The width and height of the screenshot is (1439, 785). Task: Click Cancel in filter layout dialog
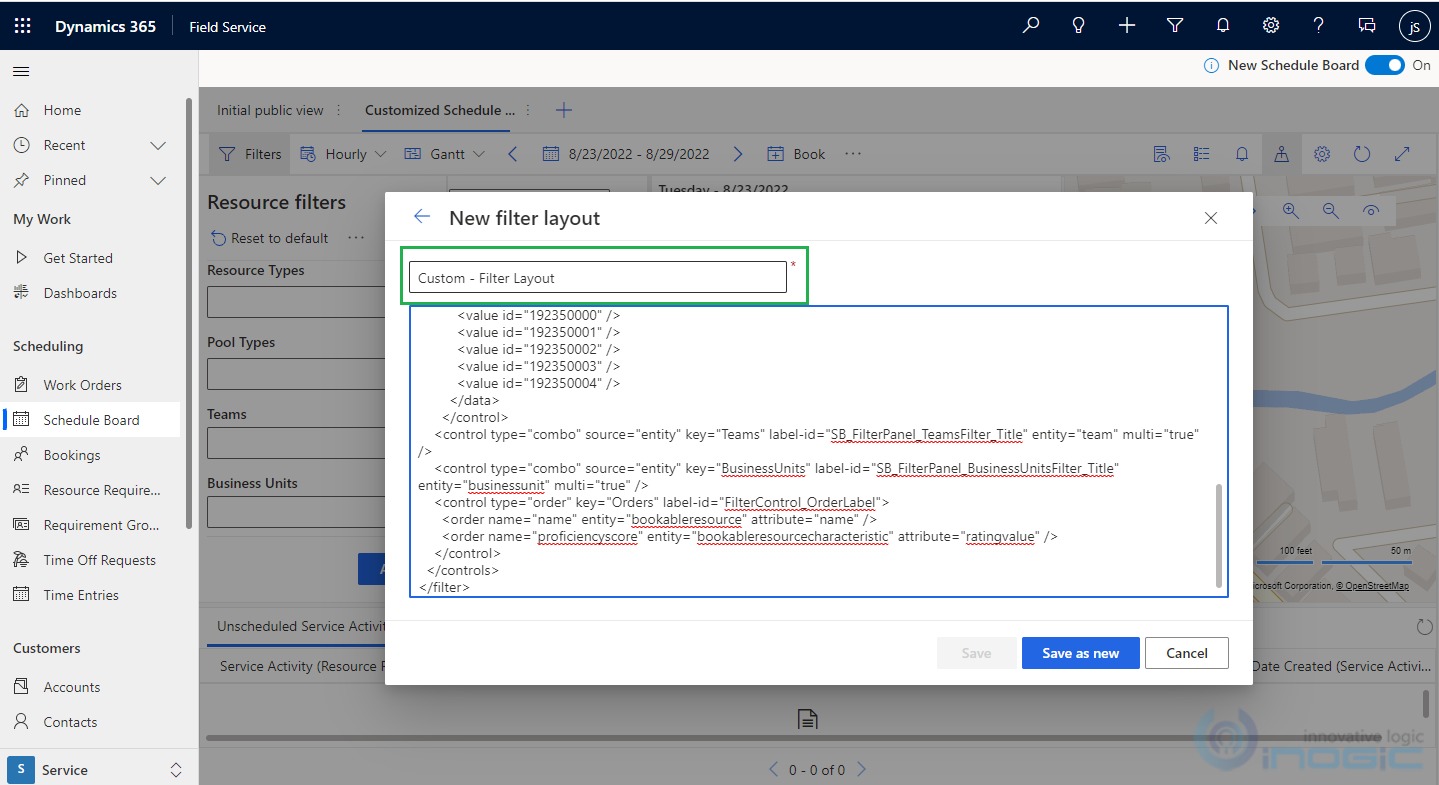(x=1186, y=653)
